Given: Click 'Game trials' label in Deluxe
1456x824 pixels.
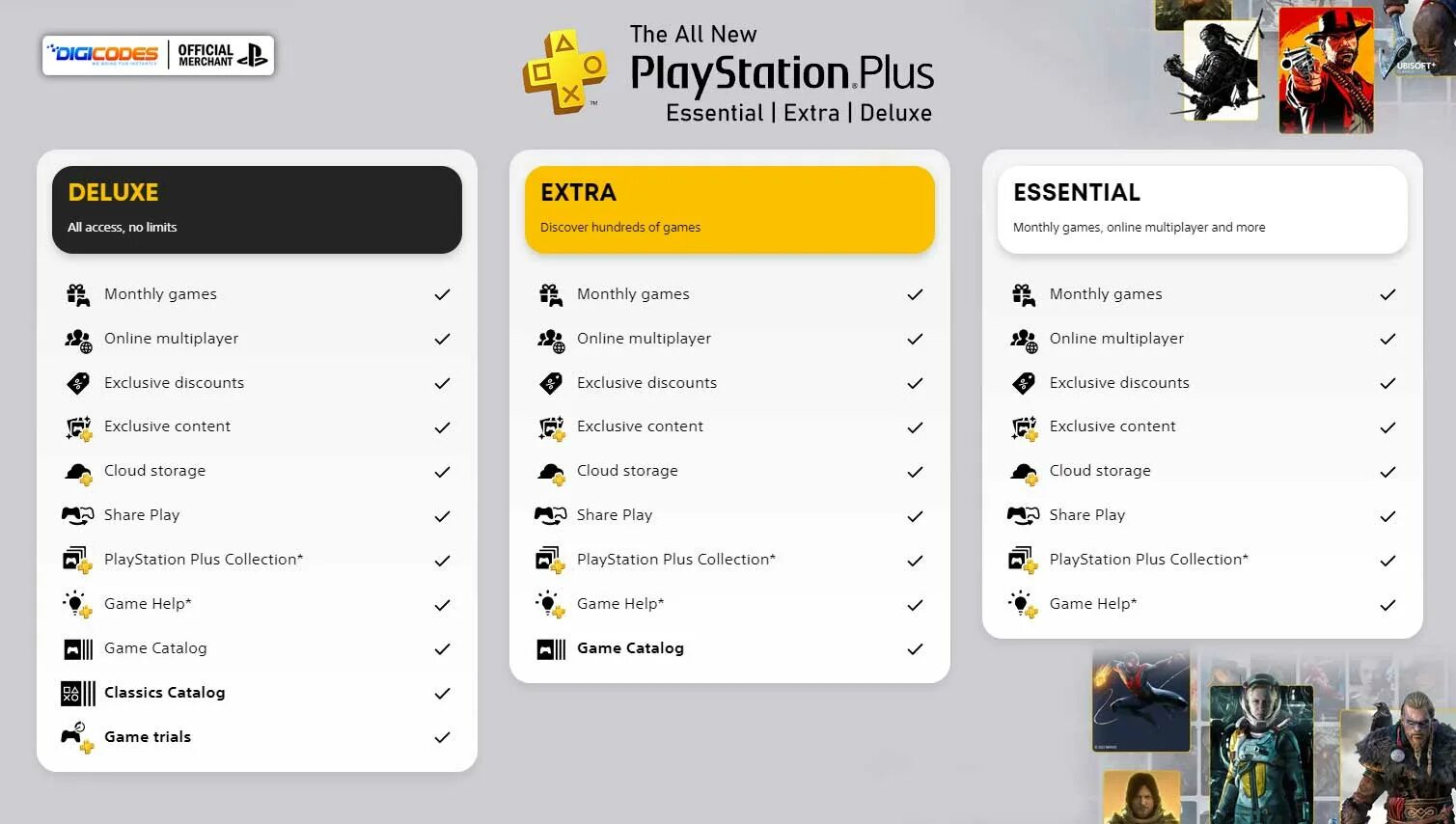Looking at the screenshot, I should coord(148,737).
